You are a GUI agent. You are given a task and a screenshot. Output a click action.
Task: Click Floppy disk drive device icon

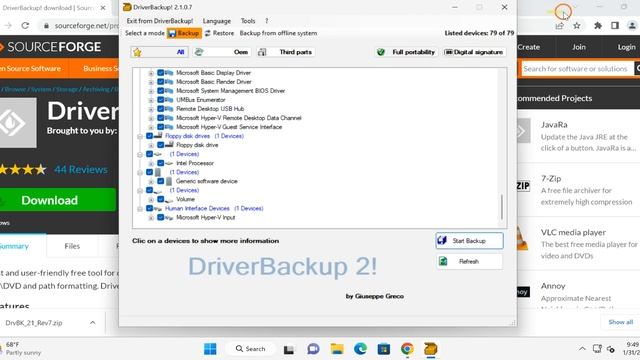(169, 145)
